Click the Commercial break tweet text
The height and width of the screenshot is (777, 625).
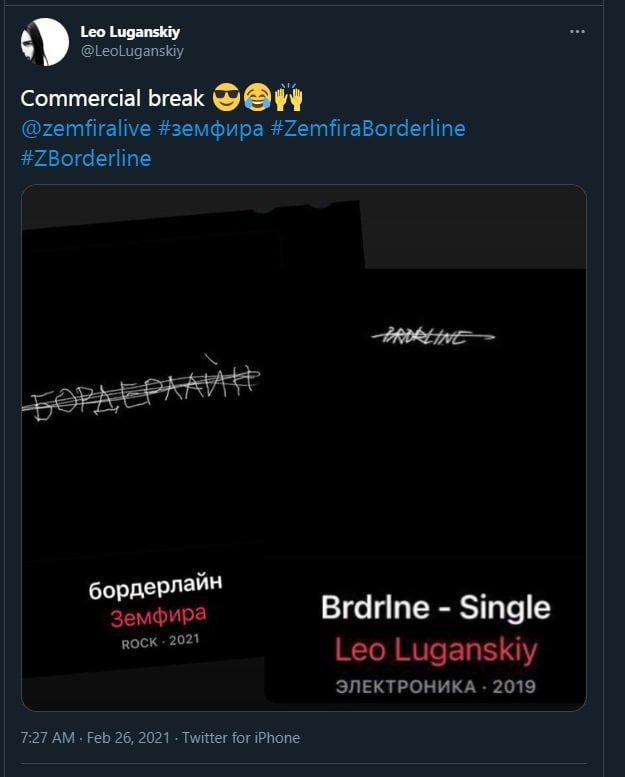(113, 98)
